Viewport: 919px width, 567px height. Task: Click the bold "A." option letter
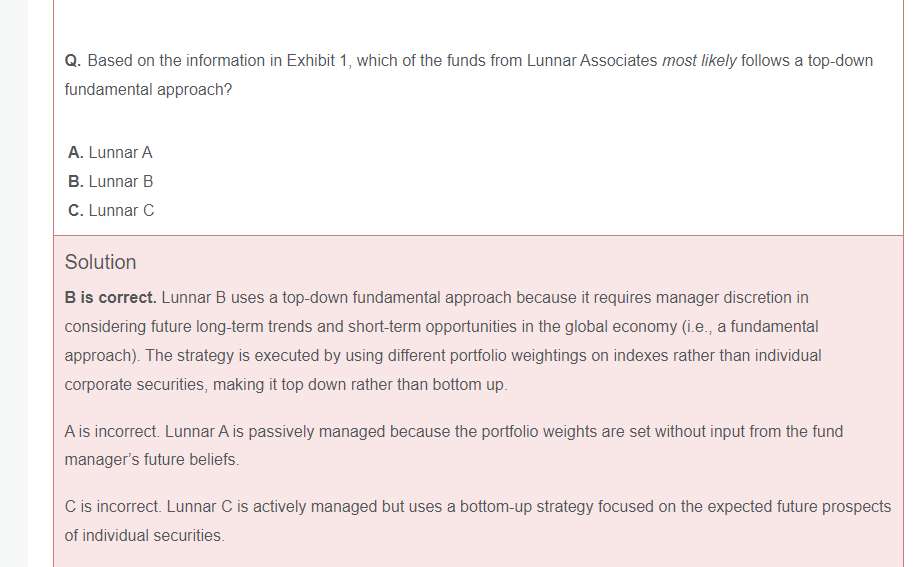pos(76,153)
